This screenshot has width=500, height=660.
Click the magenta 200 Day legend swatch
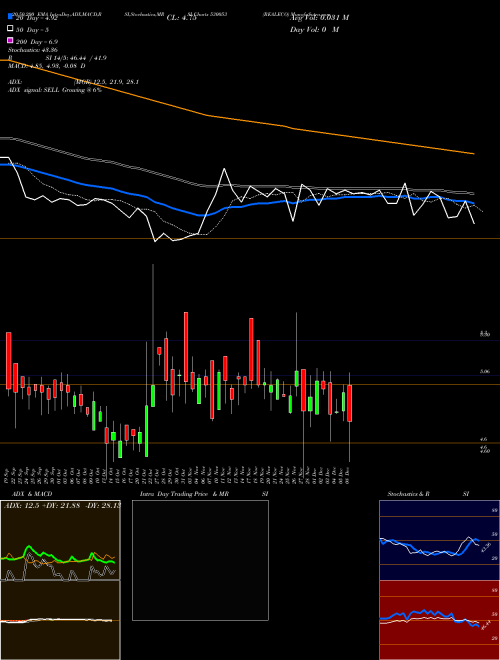coord(11,40)
